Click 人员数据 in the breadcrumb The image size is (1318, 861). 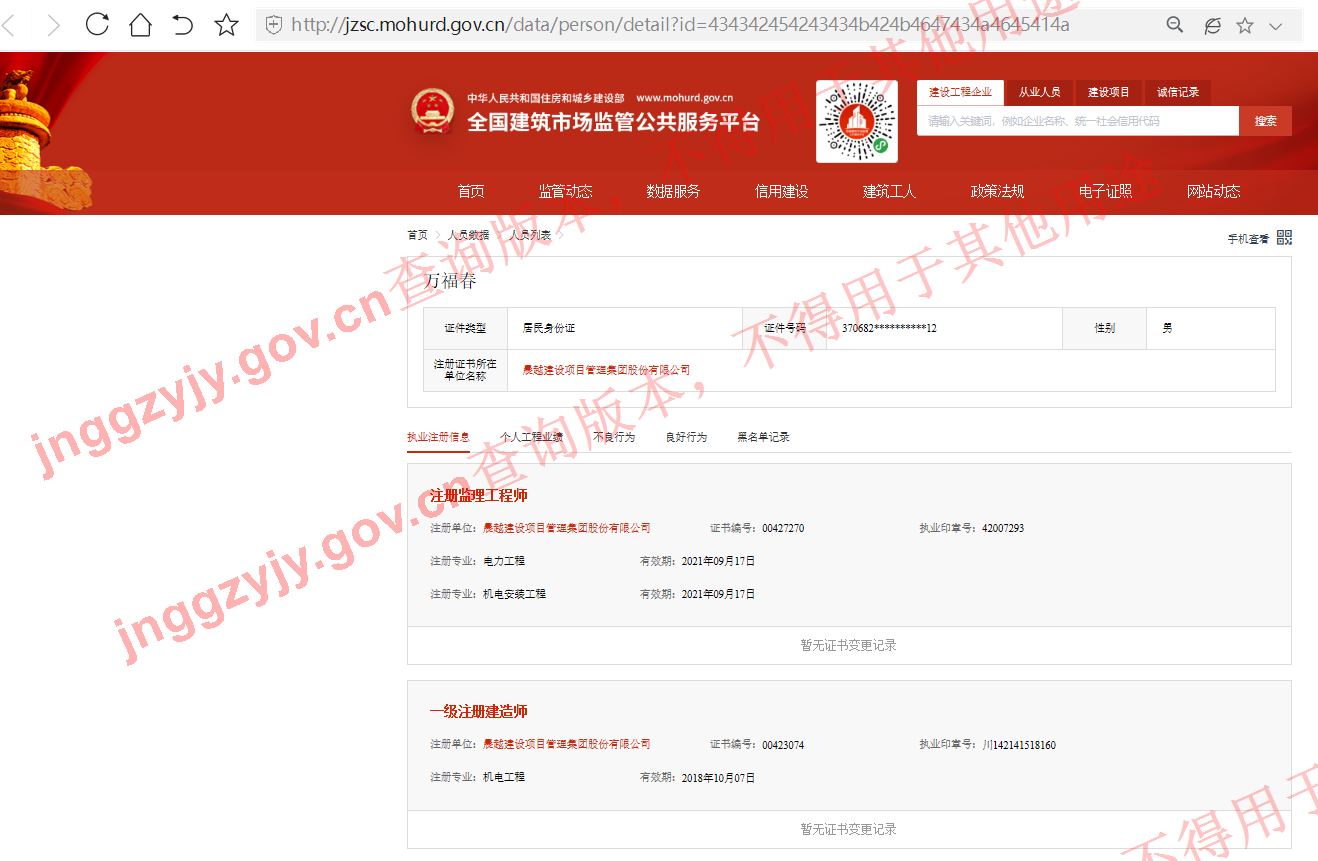click(x=468, y=235)
